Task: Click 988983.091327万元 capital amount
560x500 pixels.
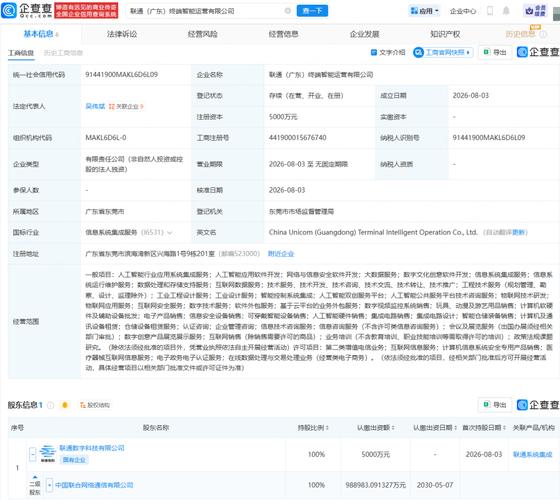Action: pyautogui.click(x=376, y=485)
